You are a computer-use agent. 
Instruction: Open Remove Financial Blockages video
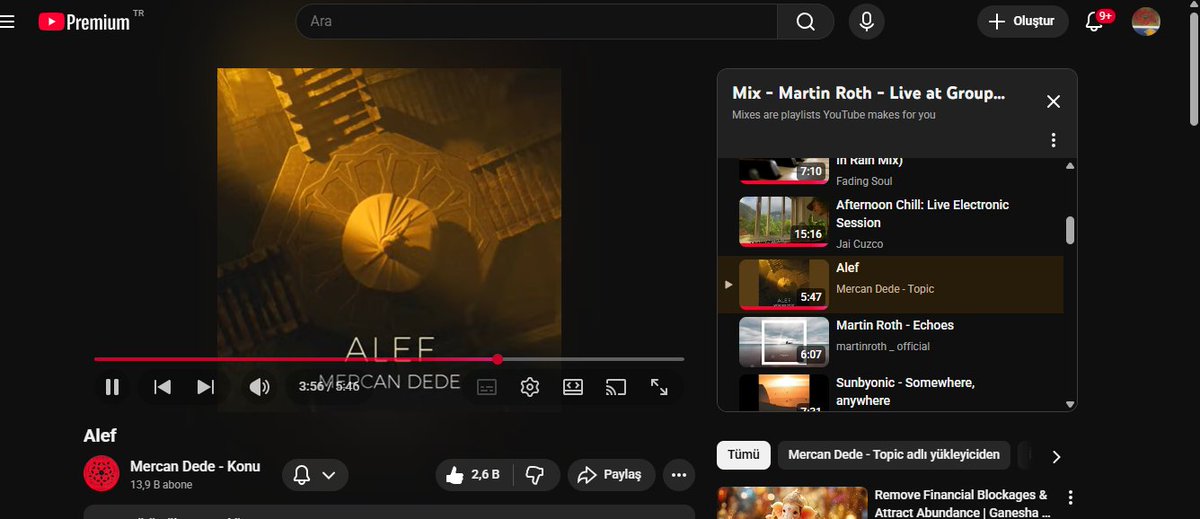pyautogui.click(x=961, y=503)
